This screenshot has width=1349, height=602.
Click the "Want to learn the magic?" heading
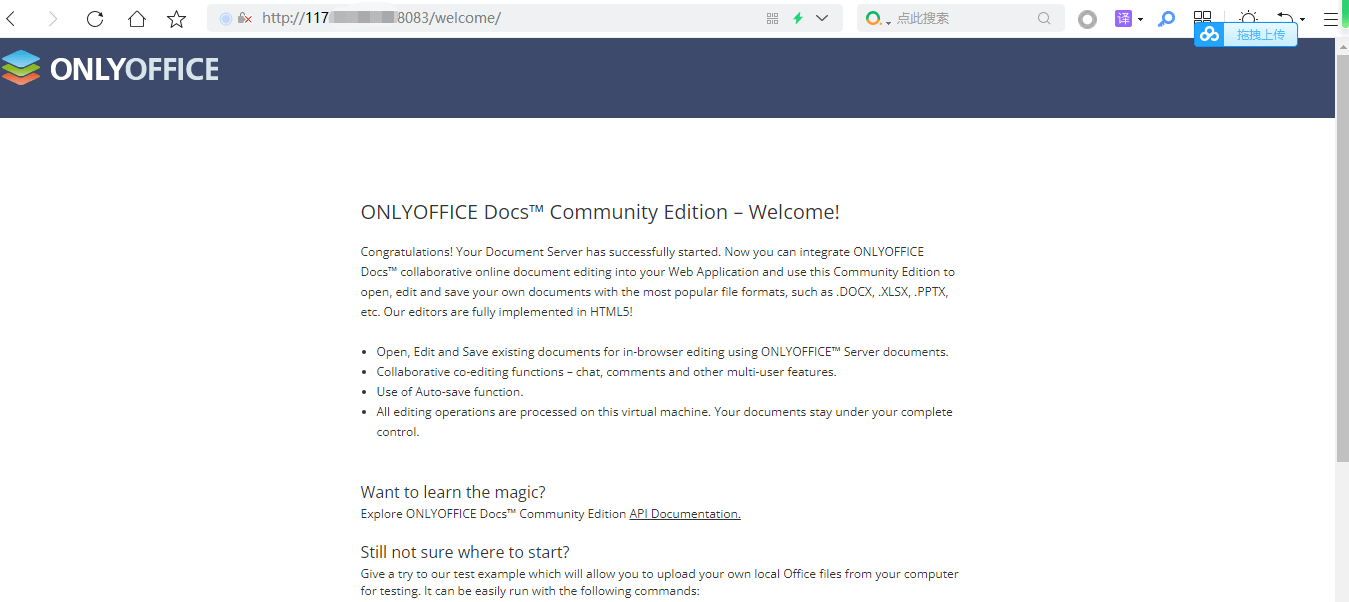(x=453, y=492)
